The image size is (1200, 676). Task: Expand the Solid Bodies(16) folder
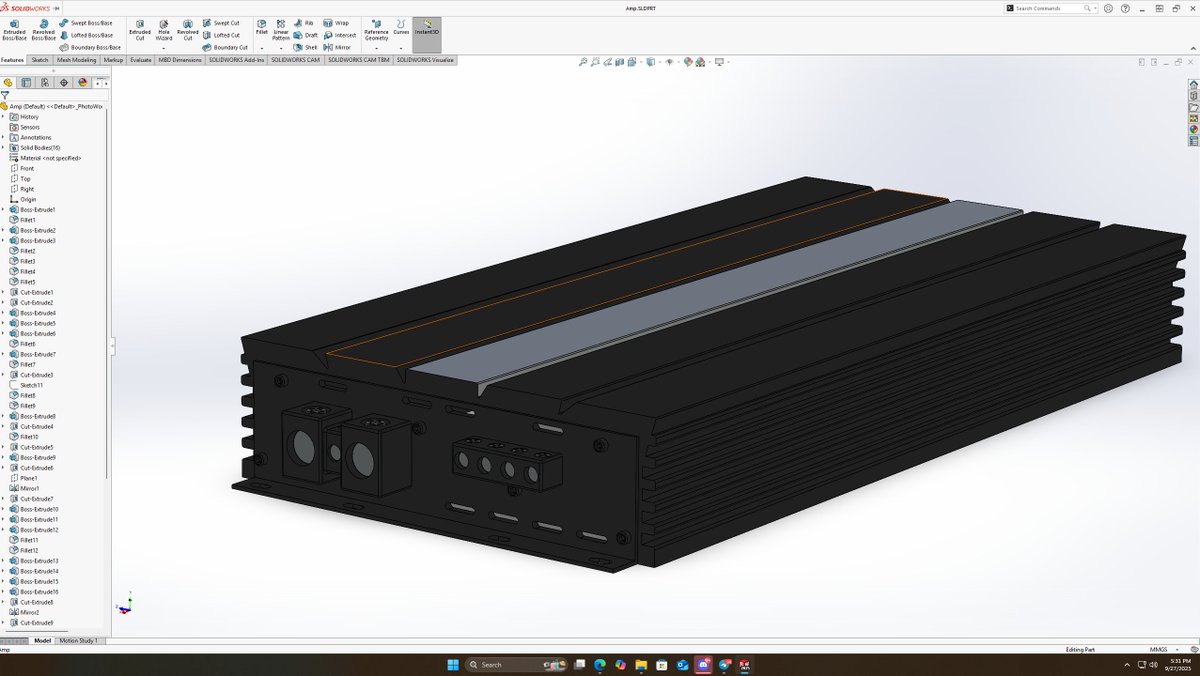coord(3,148)
